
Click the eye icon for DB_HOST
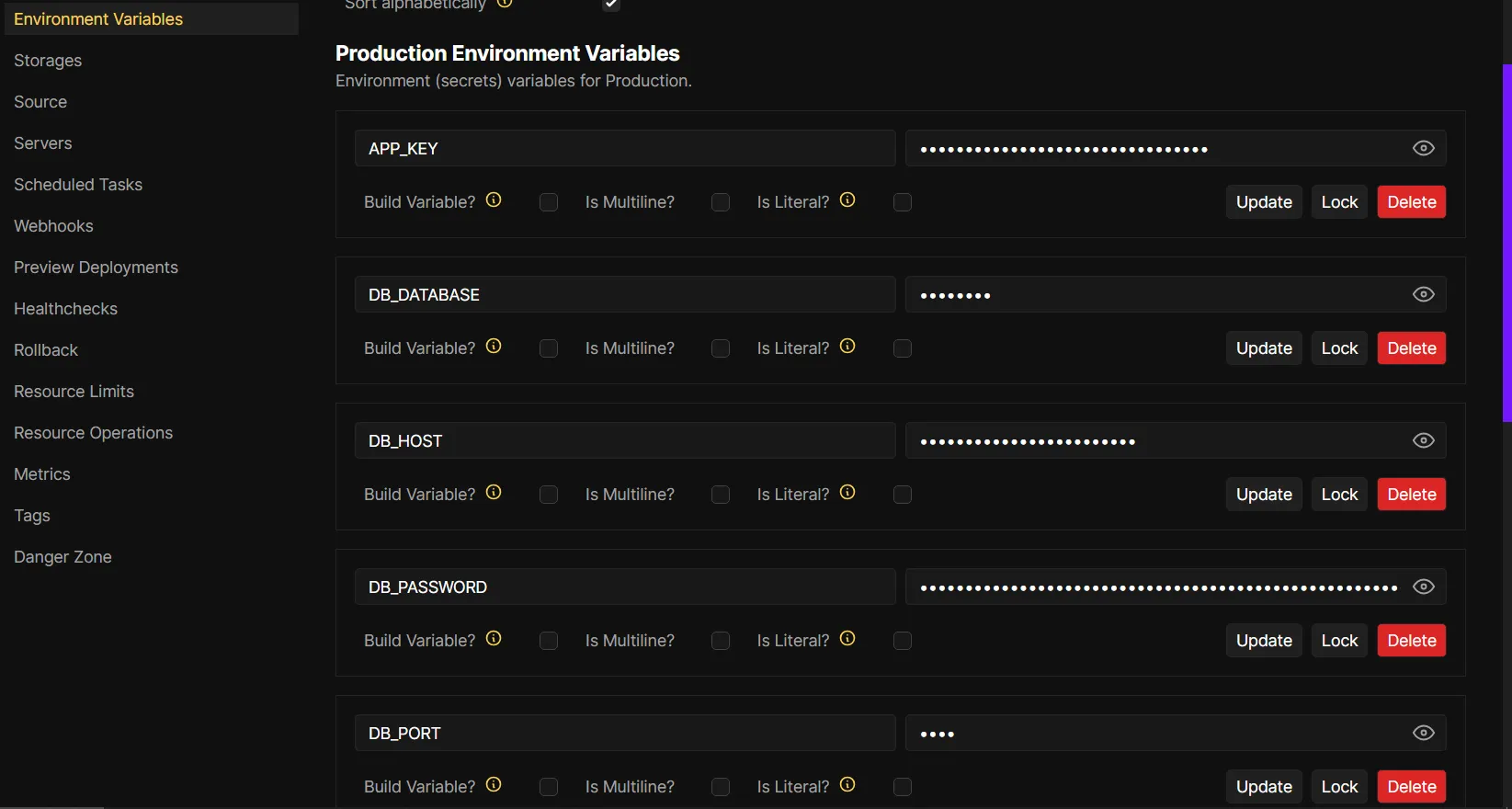1423,440
